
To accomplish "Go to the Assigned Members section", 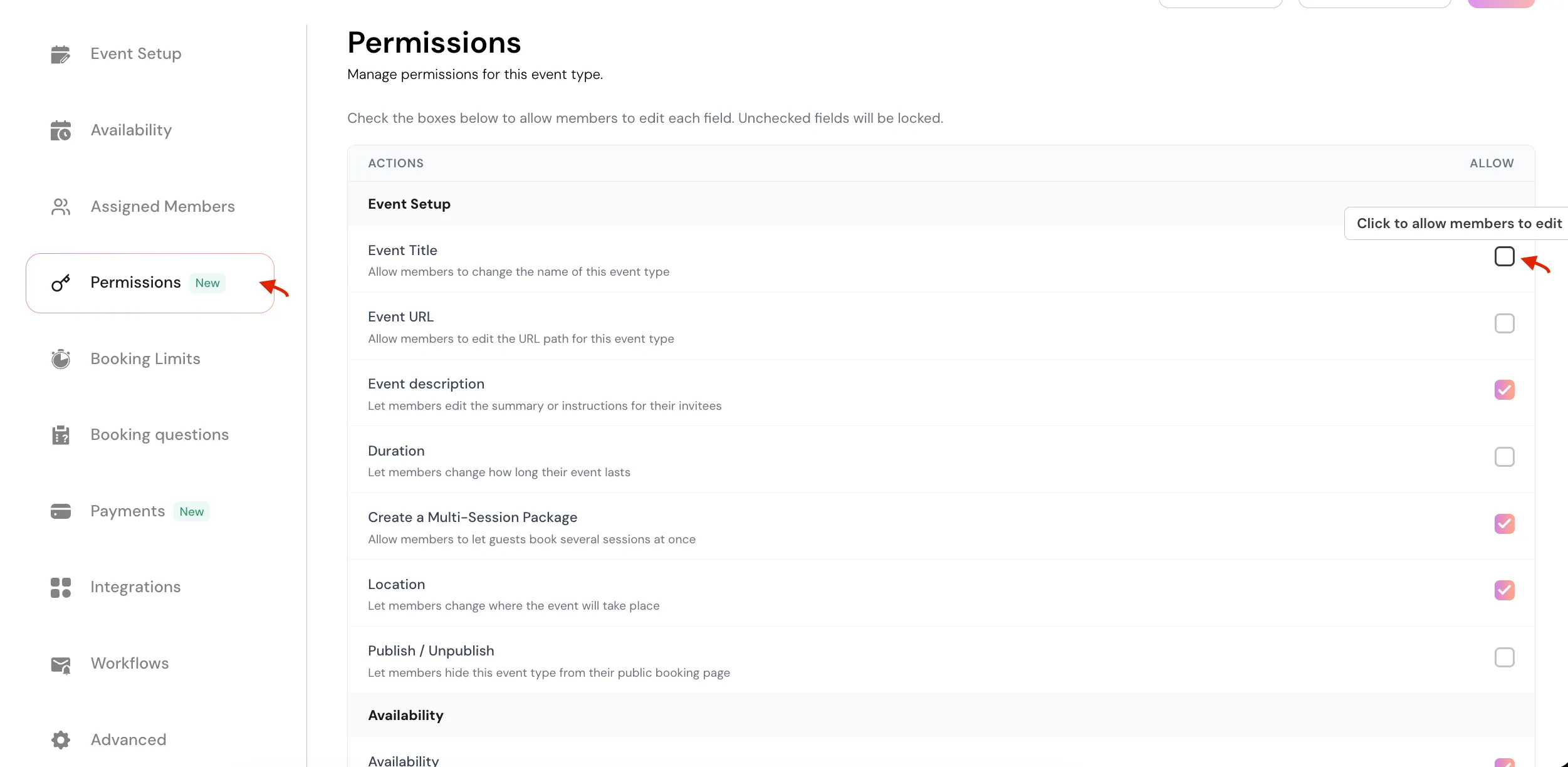I will tap(162, 207).
